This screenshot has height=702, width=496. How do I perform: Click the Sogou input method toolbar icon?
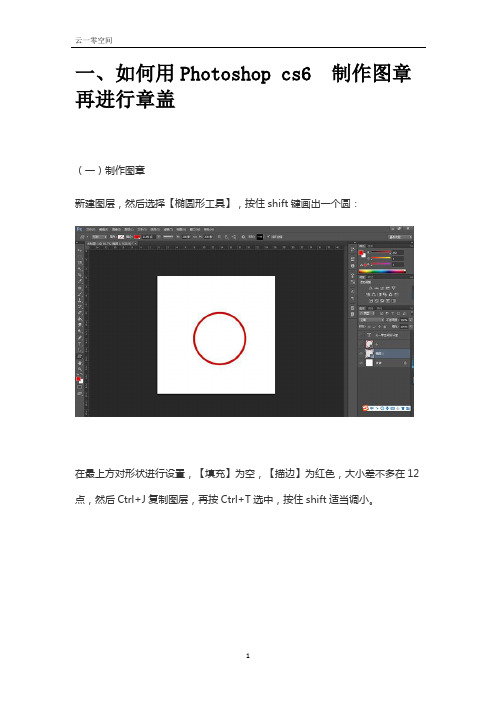tap(366, 408)
